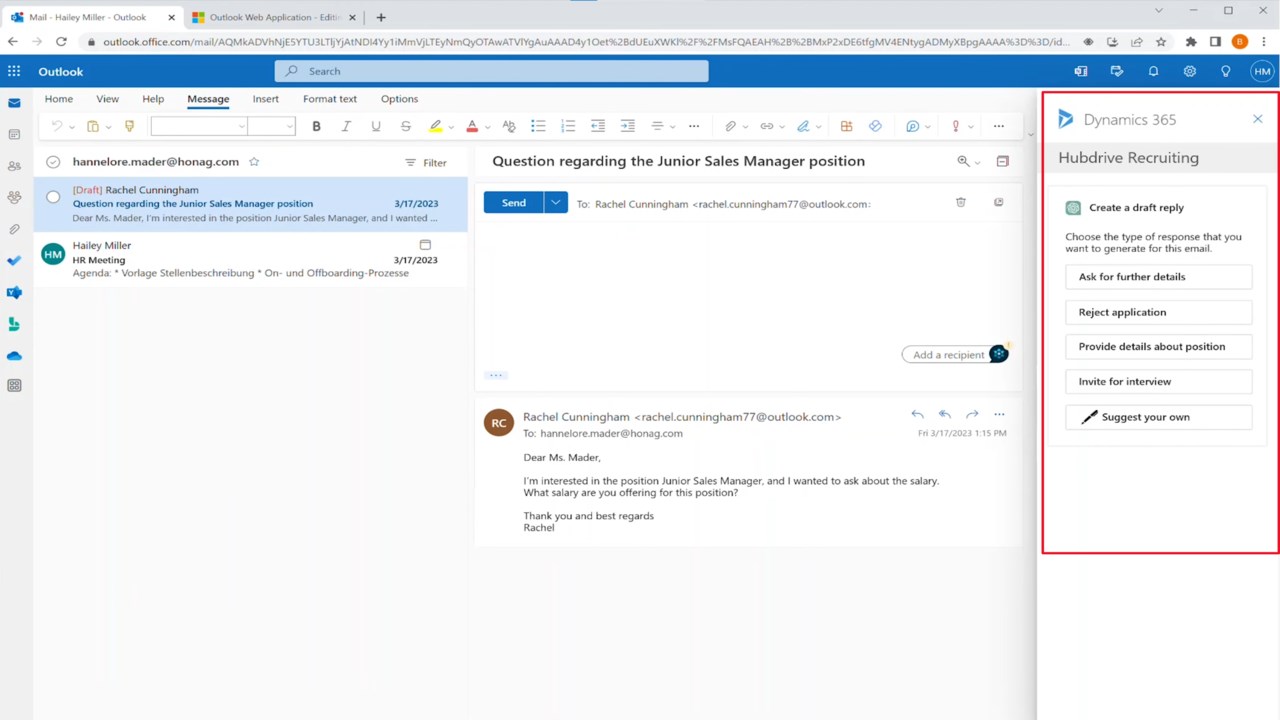Reload the page in the browser
The height and width of the screenshot is (720, 1280).
point(61,42)
